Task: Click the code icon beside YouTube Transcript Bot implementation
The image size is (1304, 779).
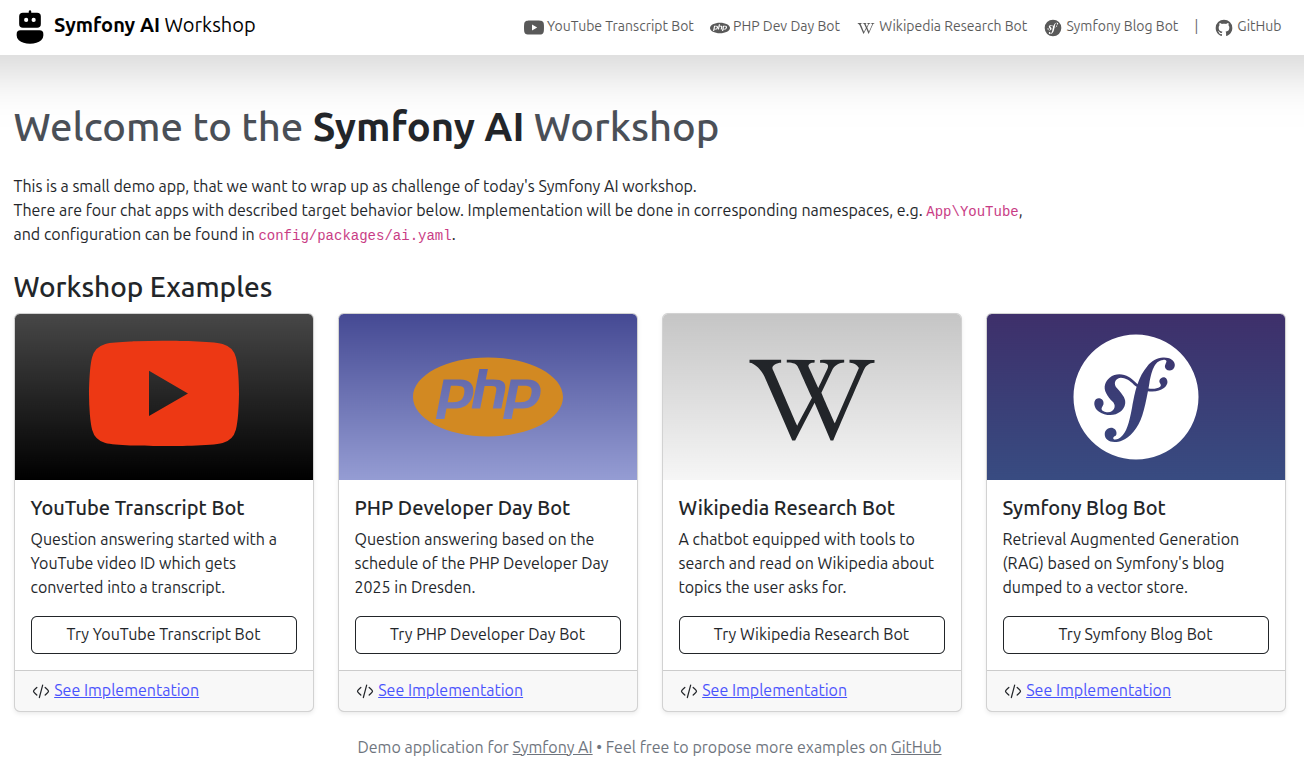Action: (x=39, y=690)
